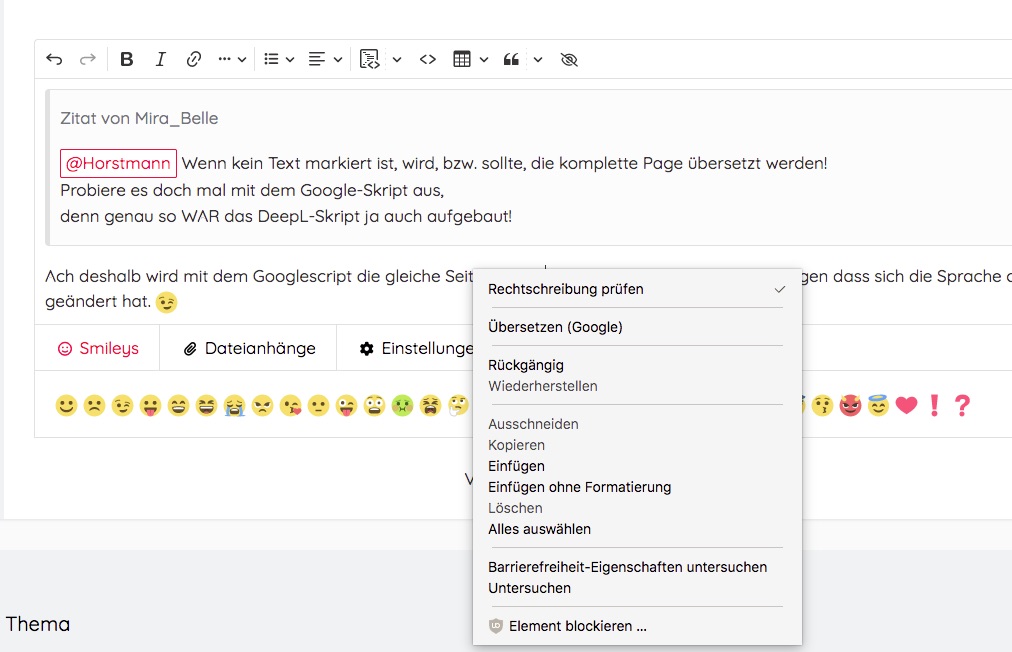Open the text alignment dropdown
The width and height of the screenshot is (1012, 652).
(326, 60)
